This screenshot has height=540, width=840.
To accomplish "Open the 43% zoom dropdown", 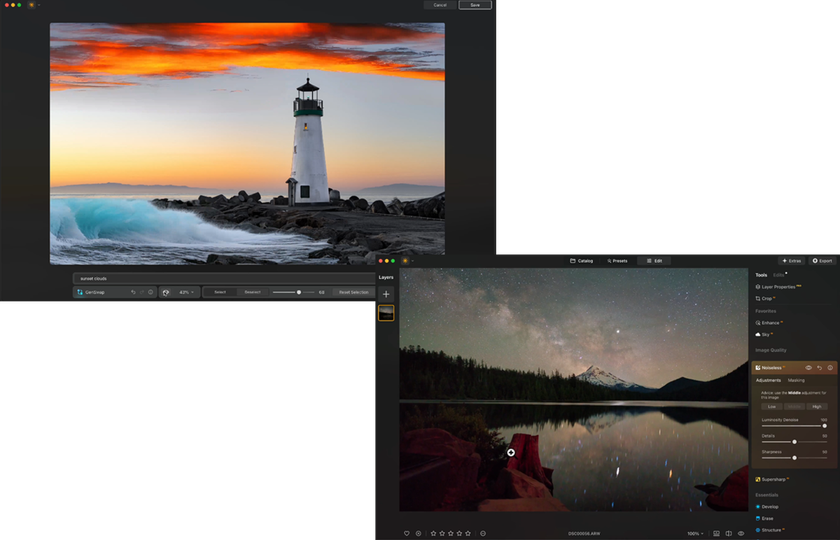I will (x=186, y=292).
